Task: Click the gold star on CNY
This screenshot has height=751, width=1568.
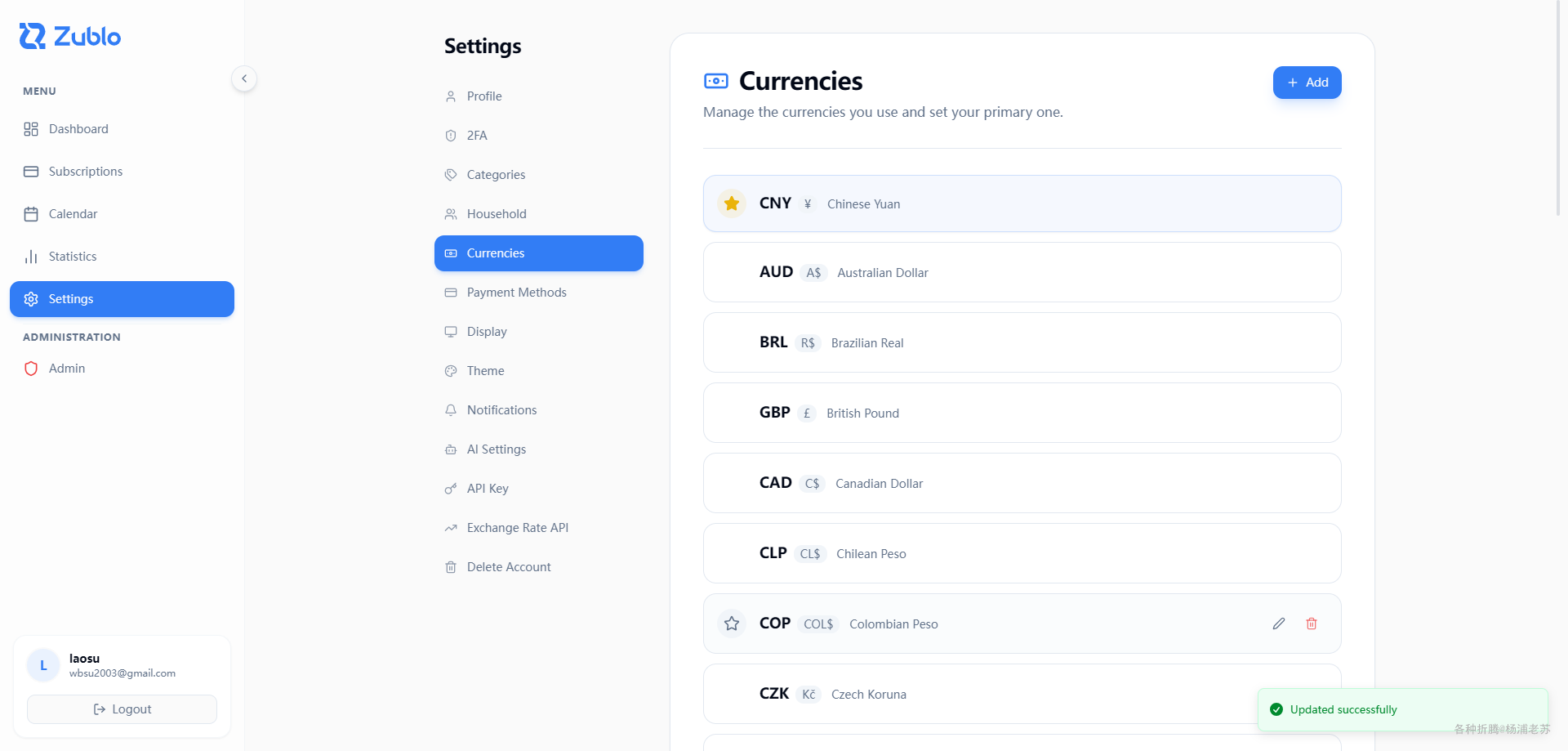Action: tap(732, 203)
